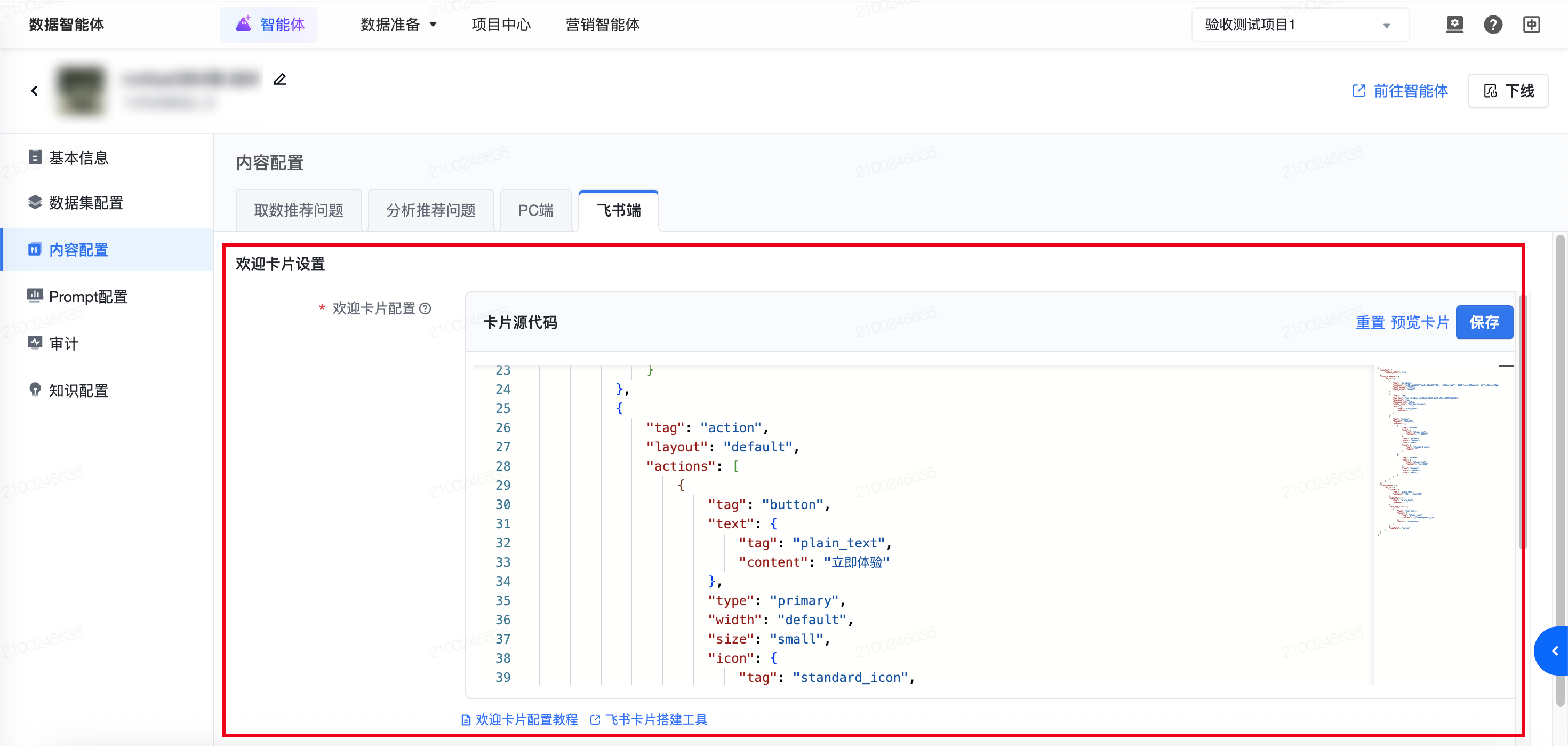The image size is (1568, 746).
Task: Switch to the 取数推荐问题 tab
Action: pos(298,211)
